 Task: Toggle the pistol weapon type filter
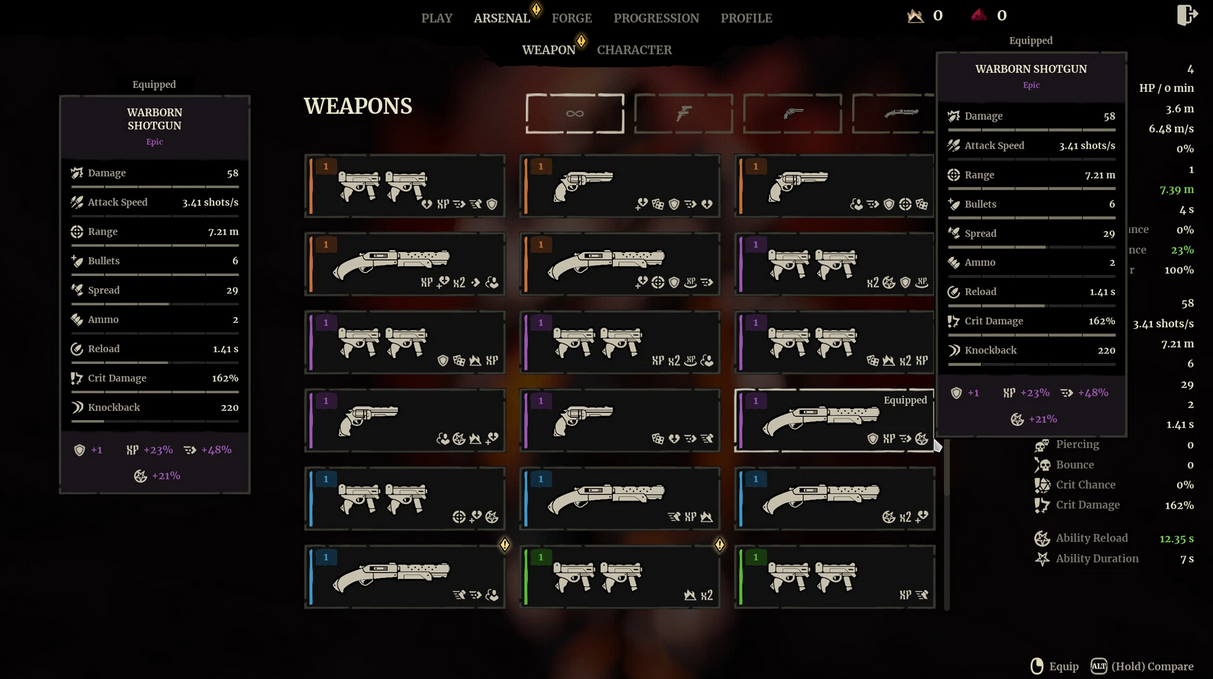coord(684,114)
